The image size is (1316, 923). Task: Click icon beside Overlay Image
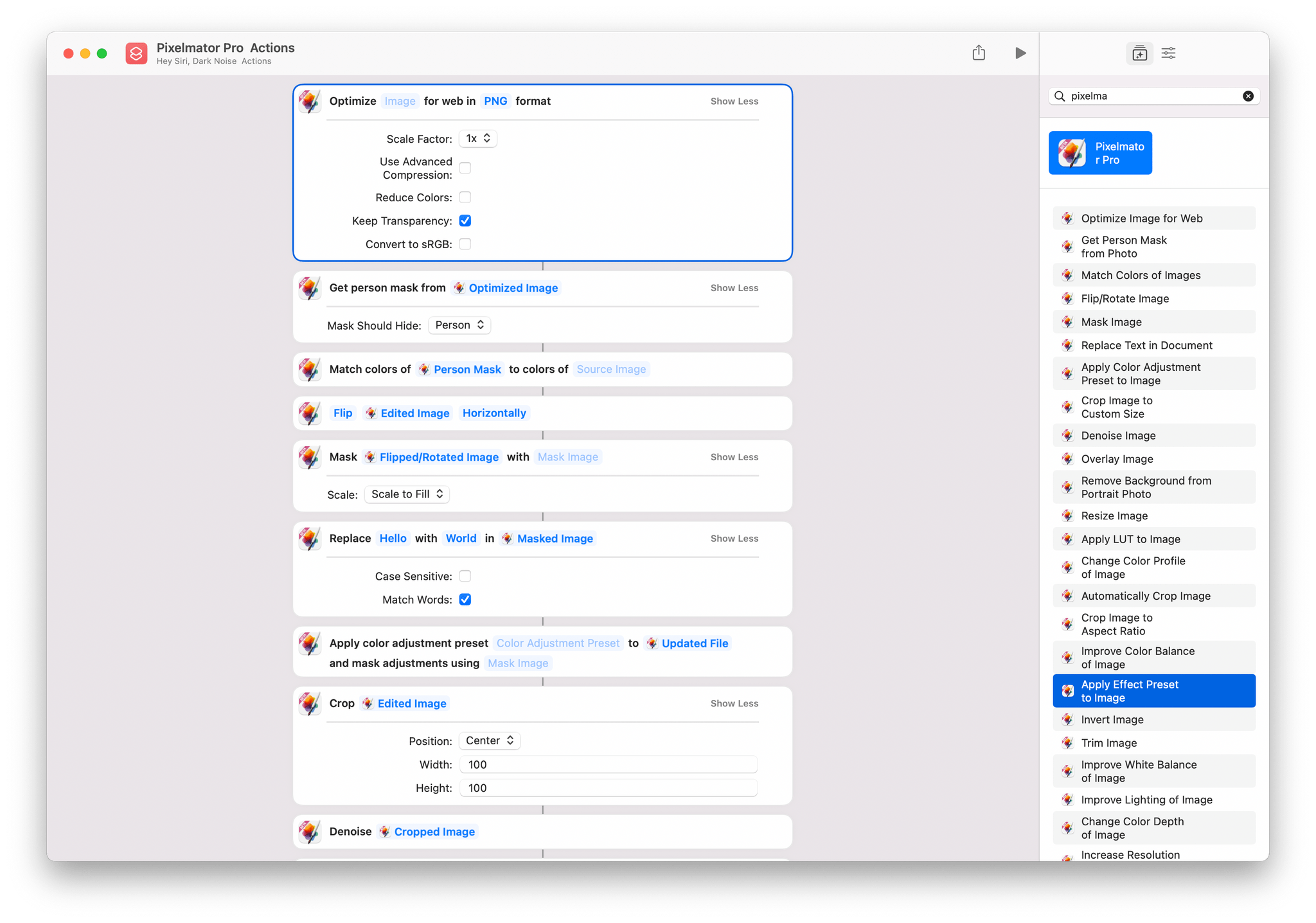click(x=1067, y=459)
